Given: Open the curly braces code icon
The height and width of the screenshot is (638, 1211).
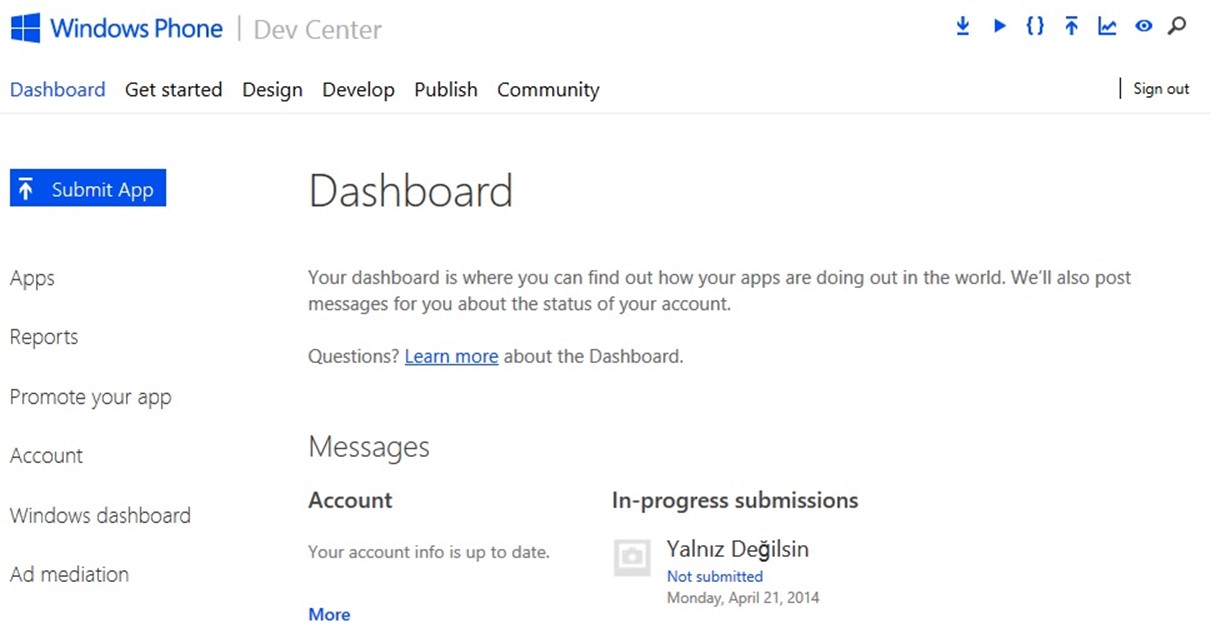Looking at the screenshot, I should pos(1035,27).
